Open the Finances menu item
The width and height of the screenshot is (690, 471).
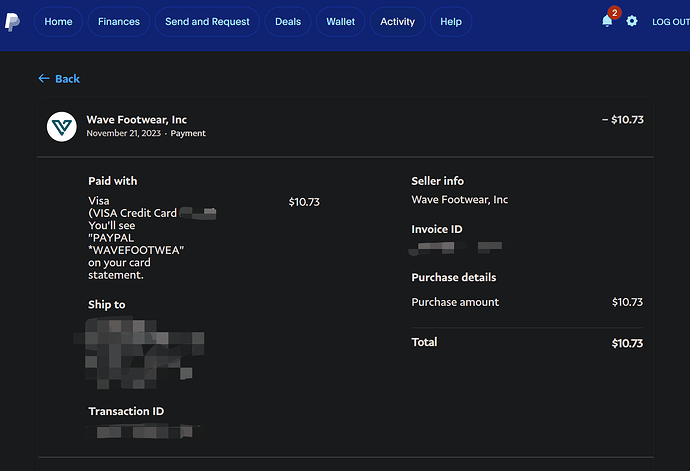pyautogui.click(x=119, y=22)
